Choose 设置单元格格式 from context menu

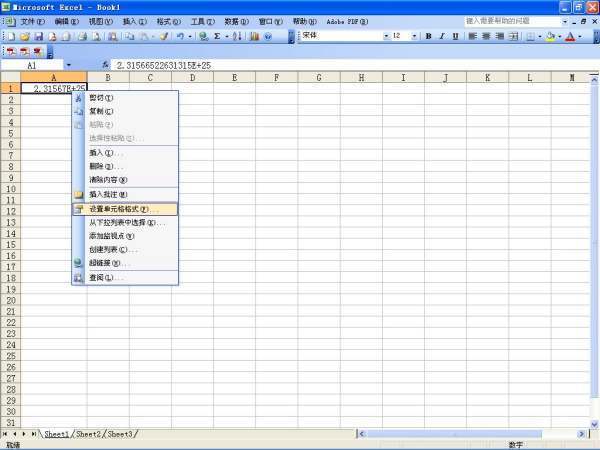point(118,209)
